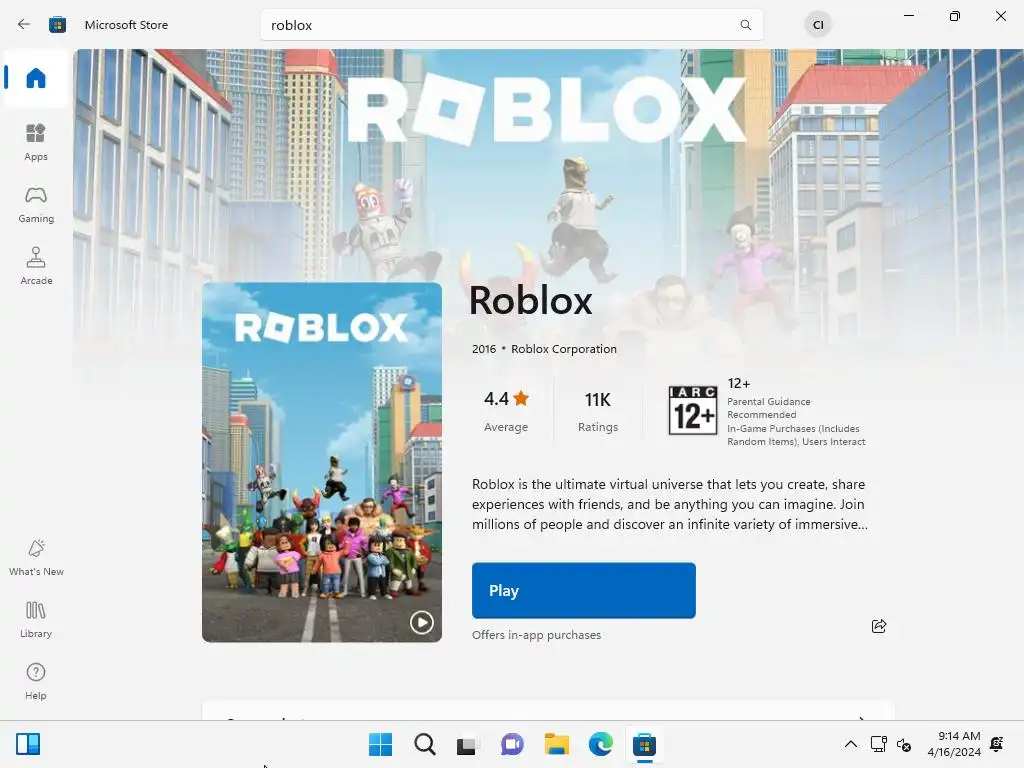Click the 2016 release year text

point(483,349)
